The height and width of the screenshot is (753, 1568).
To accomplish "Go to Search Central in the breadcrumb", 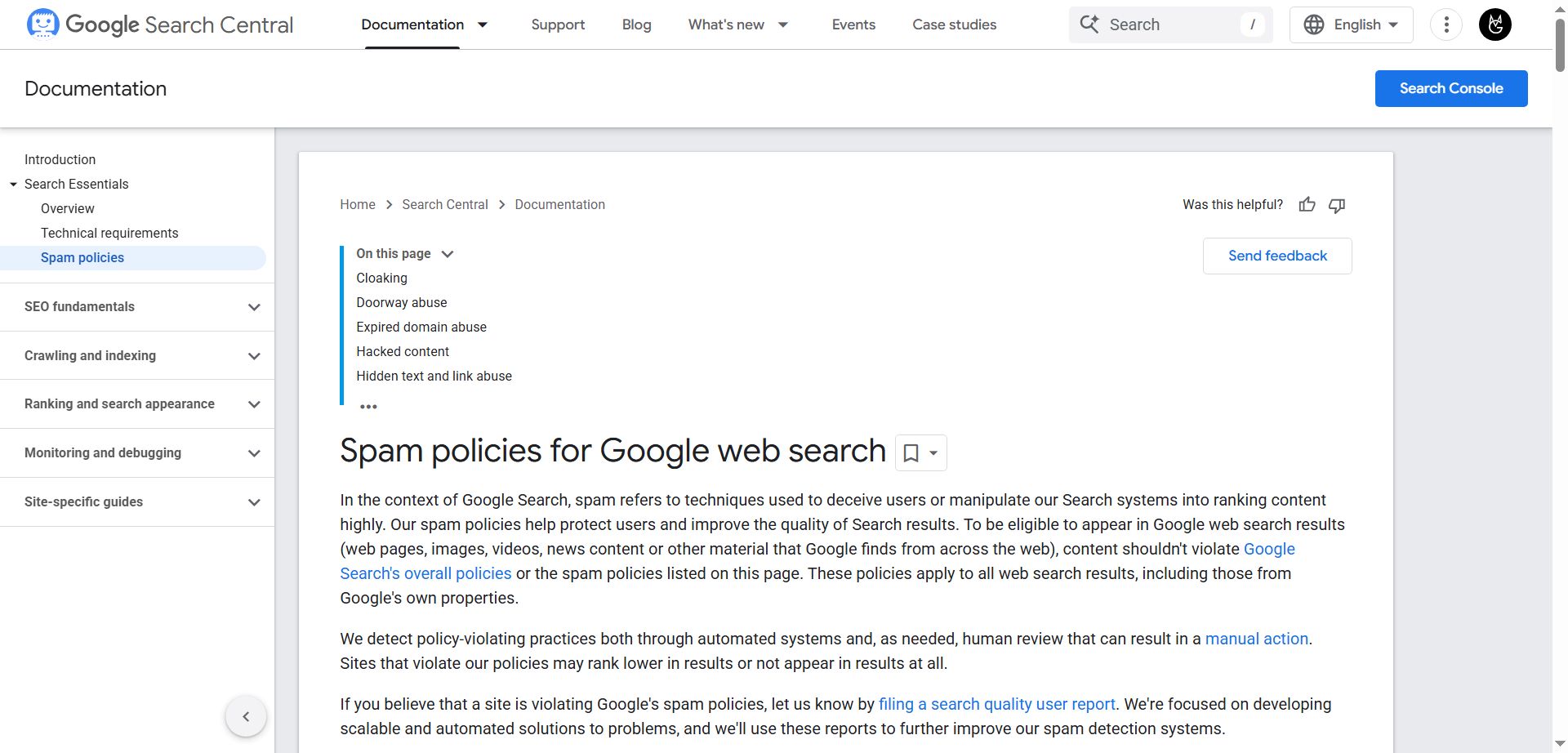I will click(x=445, y=204).
